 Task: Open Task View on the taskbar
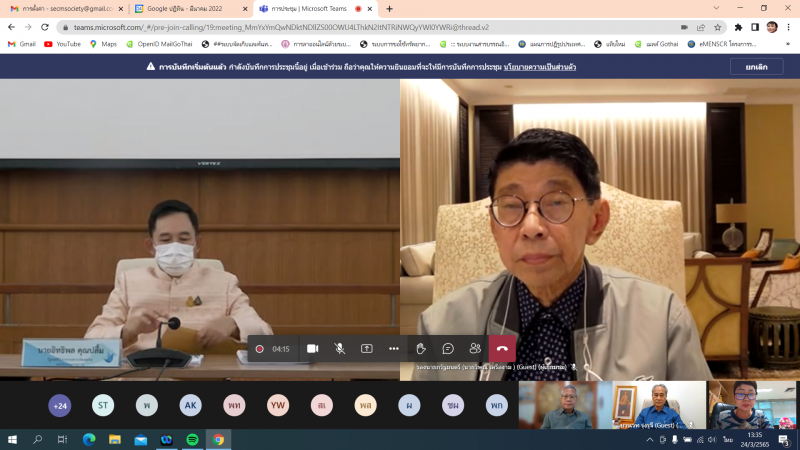pos(62,440)
